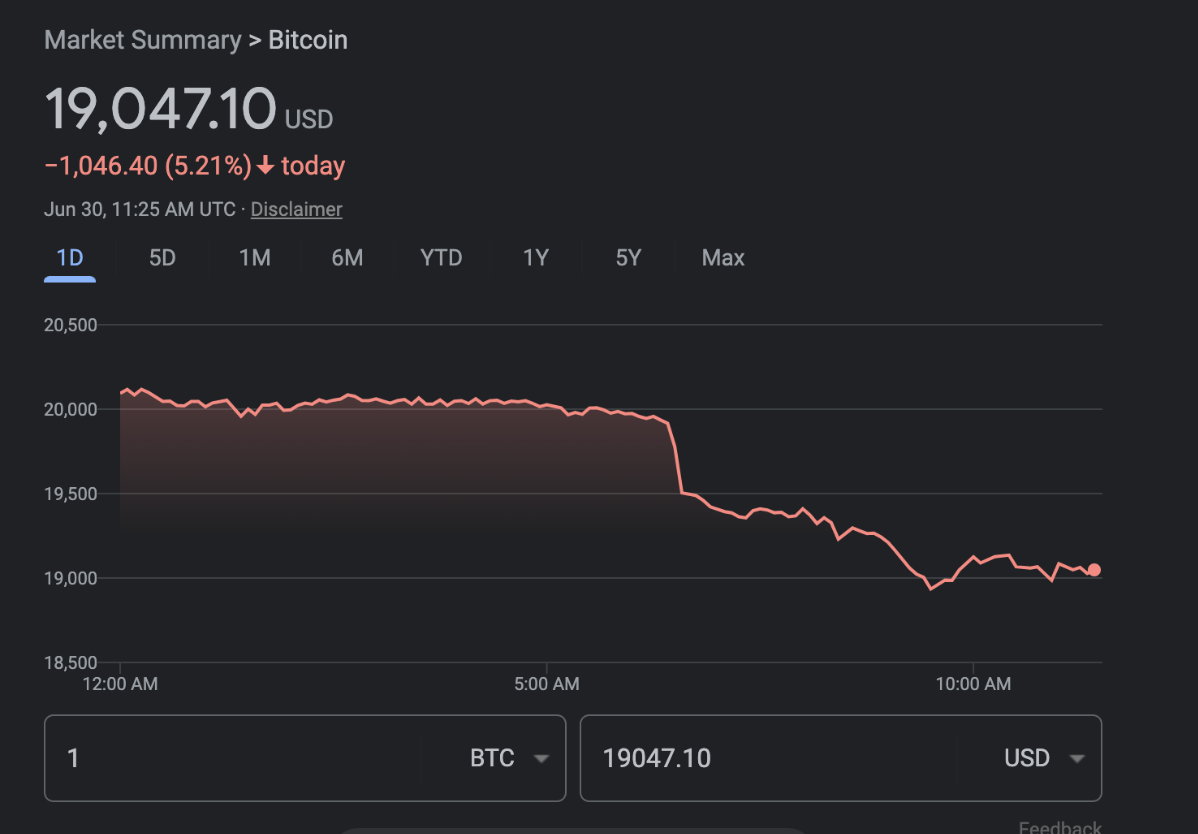The width and height of the screenshot is (1198, 834).
Task: View the 5Y price chart tab
Action: 628,258
